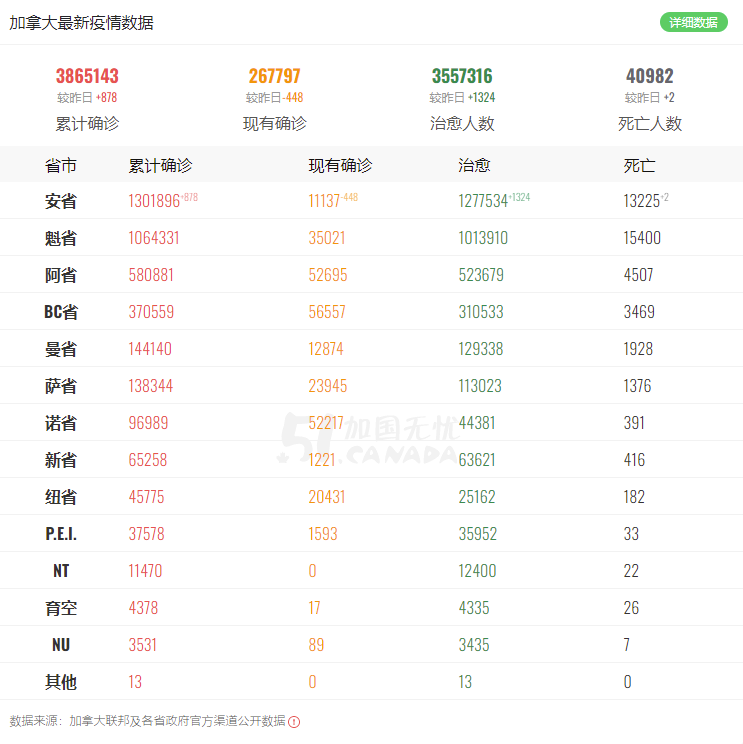
Task: Click the 现有确诊 column header in table
Action: (x=340, y=166)
